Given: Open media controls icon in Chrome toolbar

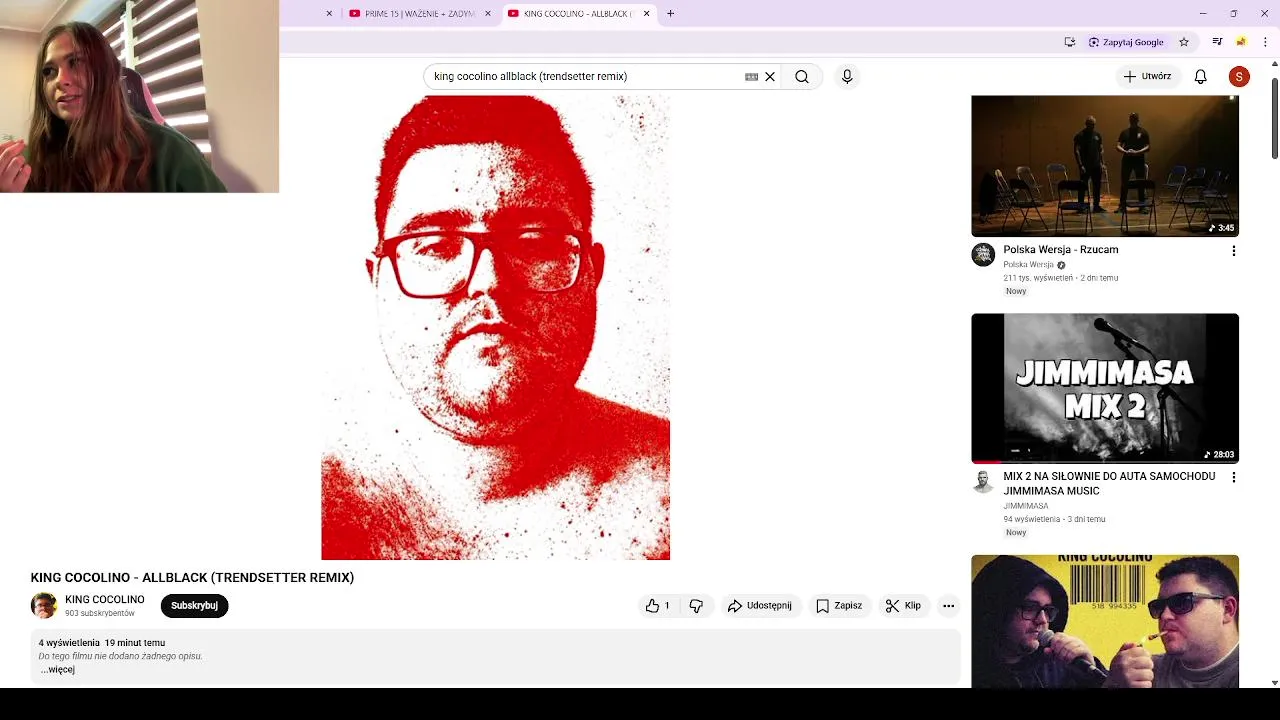Looking at the screenshot, I should tap(1217, 42).
